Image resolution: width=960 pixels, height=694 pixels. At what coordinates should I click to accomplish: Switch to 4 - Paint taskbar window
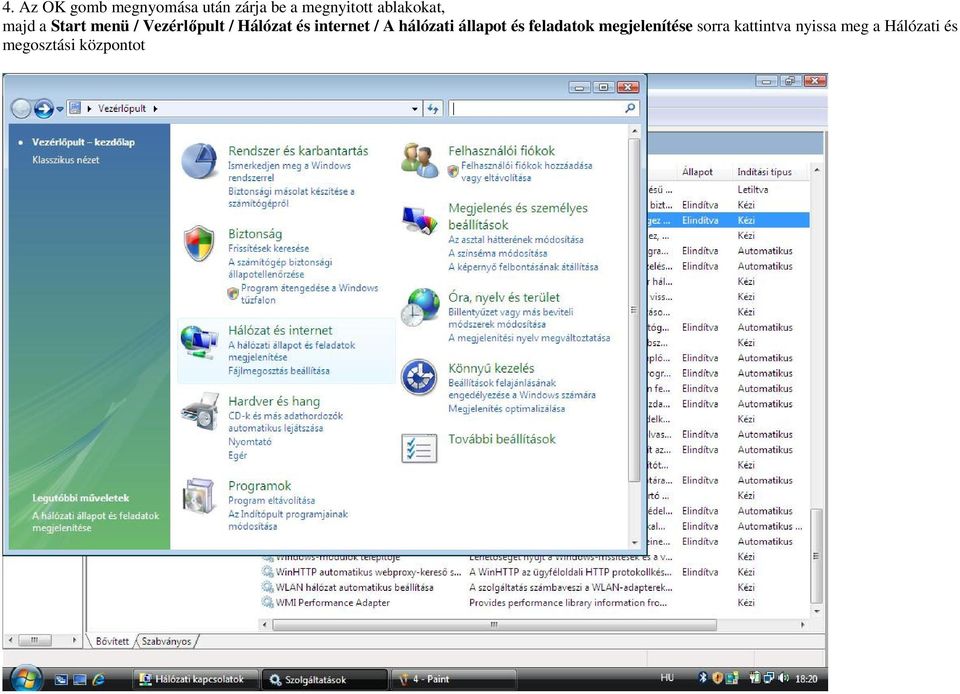pos(453,679)
